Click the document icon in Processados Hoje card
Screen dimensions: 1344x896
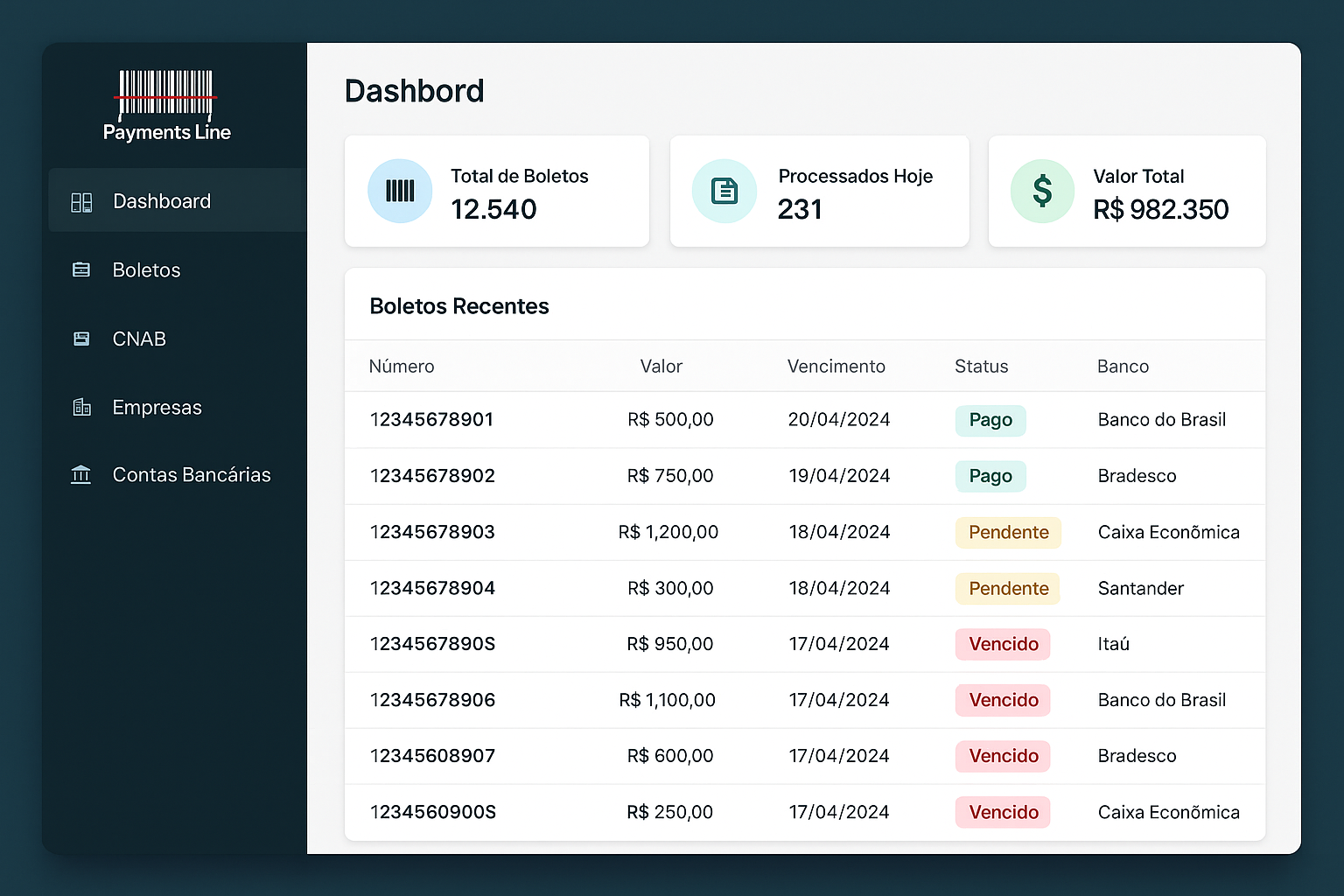click(724, 191)
